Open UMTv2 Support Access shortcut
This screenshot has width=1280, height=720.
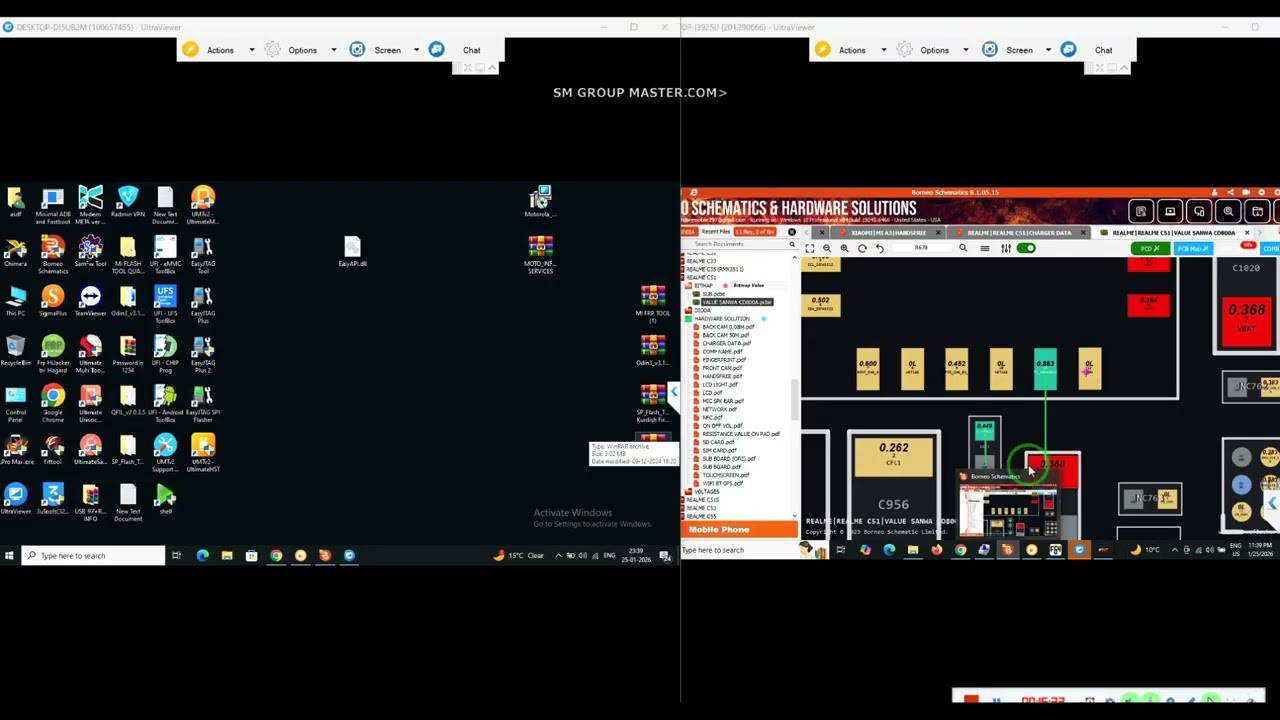tap(165, 453)
